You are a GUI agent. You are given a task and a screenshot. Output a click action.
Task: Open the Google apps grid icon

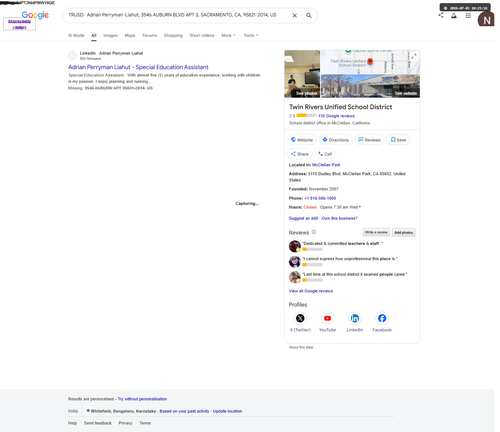pyautogui.click(x=468, y=15)
